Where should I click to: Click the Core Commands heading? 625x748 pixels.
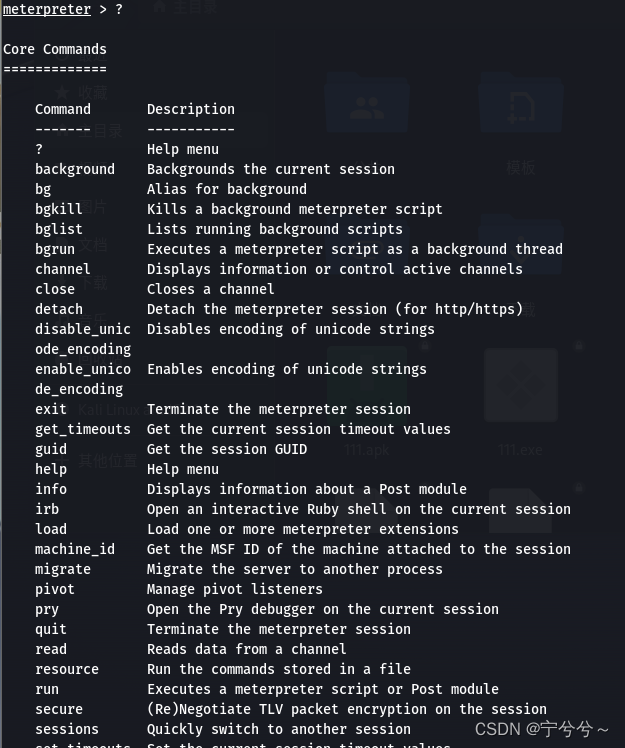55,49
